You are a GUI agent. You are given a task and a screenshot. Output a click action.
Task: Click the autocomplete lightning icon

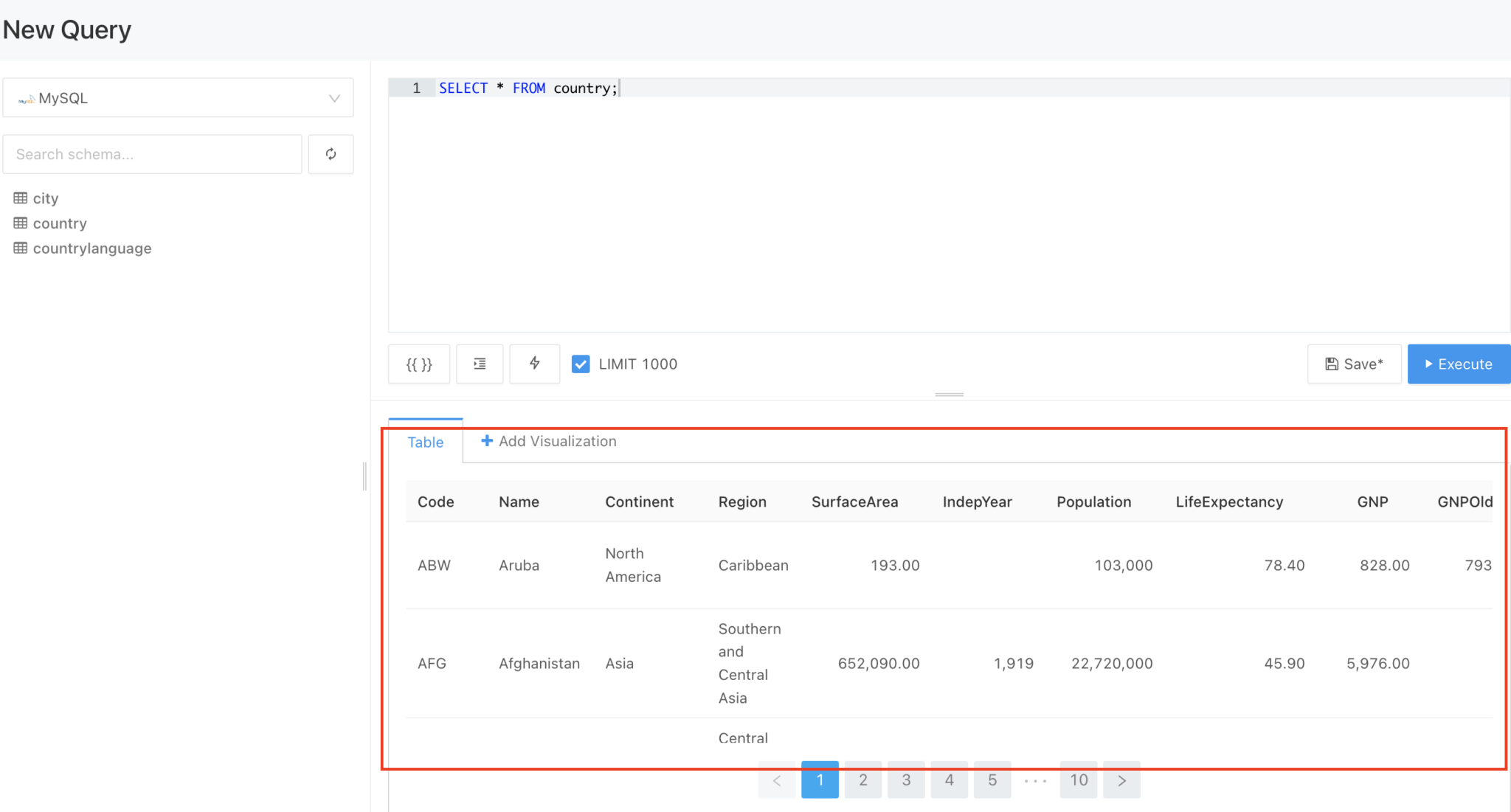coord(534,364)
